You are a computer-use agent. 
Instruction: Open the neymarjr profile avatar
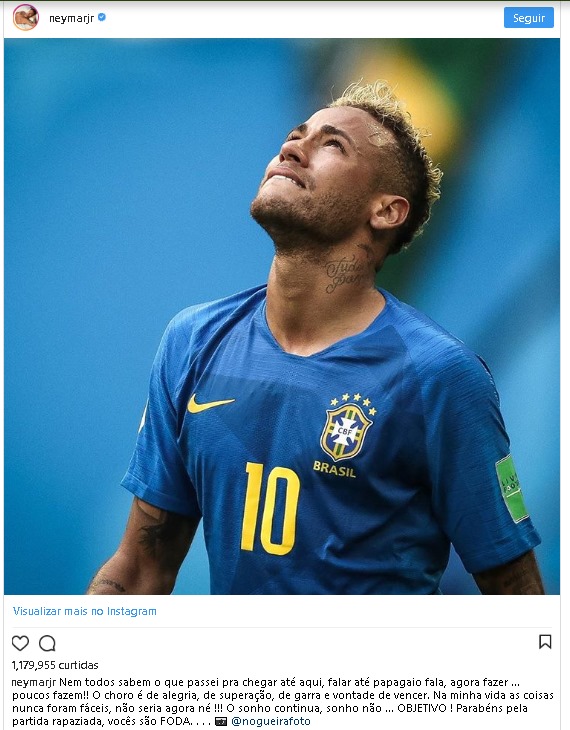pos(26,18)
